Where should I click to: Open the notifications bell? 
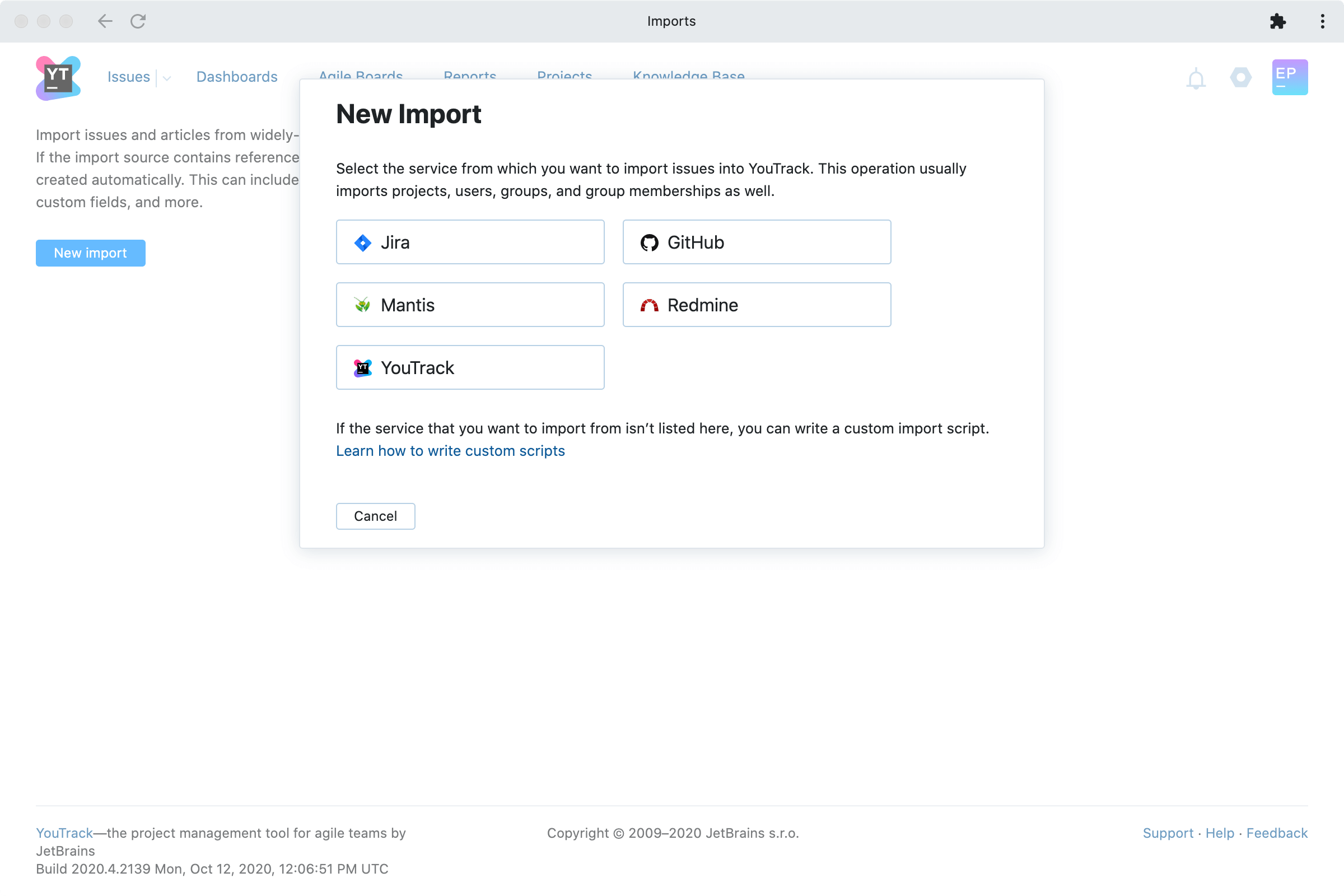(x=1196, y=78)
